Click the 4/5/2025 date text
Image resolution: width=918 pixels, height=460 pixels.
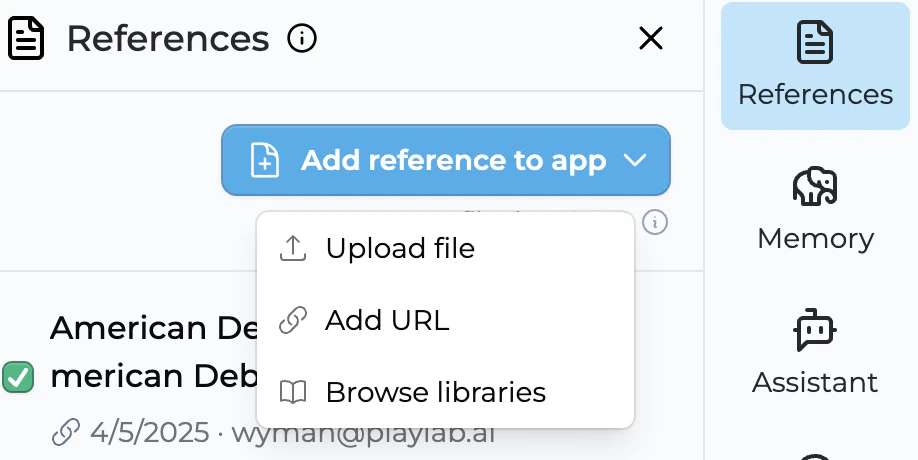point(150,433)
